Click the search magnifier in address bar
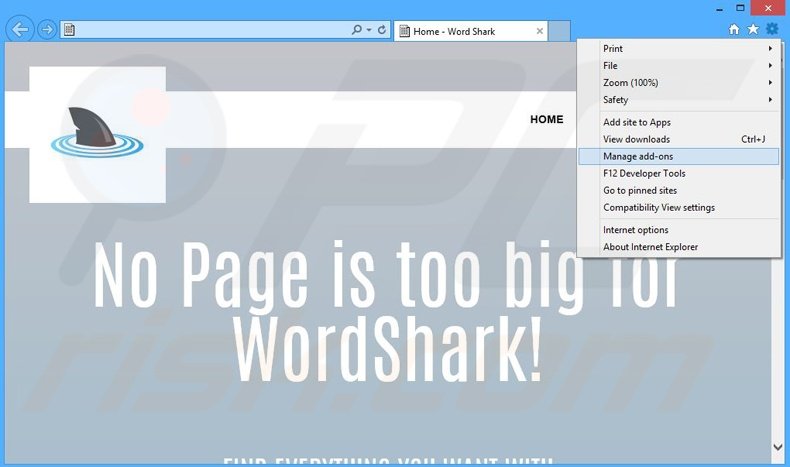The image size is (790, 467). (x=356, y=30)
